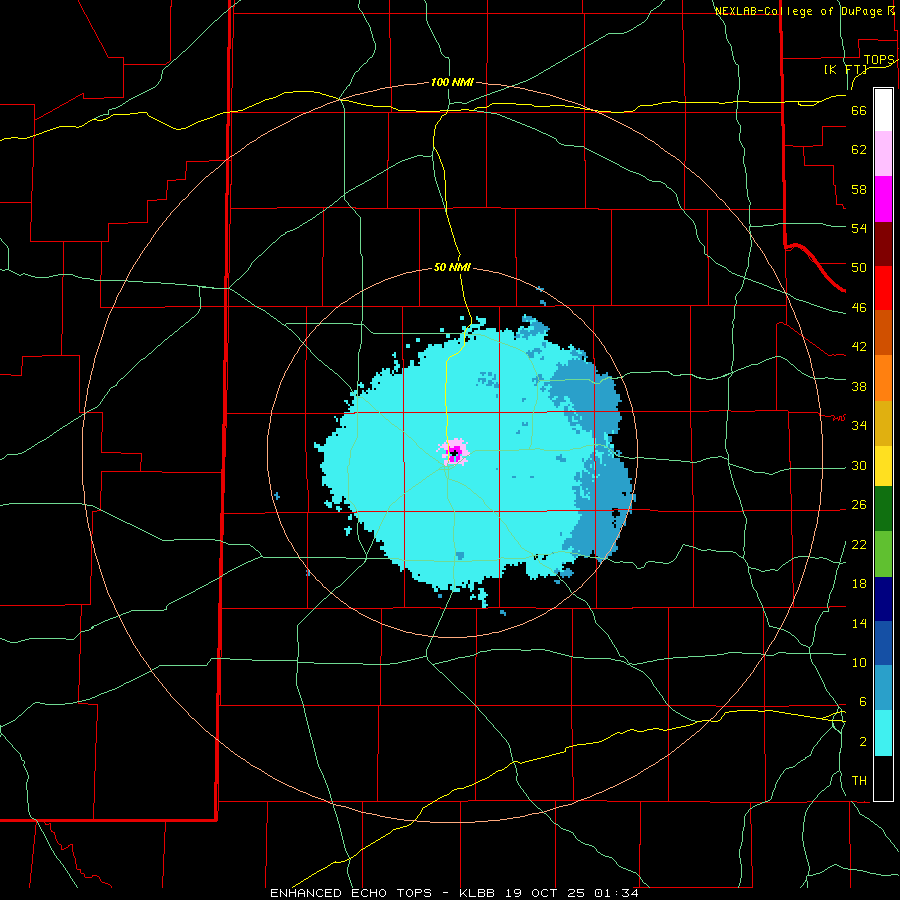This screenshot has height=900, width=900.
Task: Click the legend value '22'
Action: click(859, 544)
